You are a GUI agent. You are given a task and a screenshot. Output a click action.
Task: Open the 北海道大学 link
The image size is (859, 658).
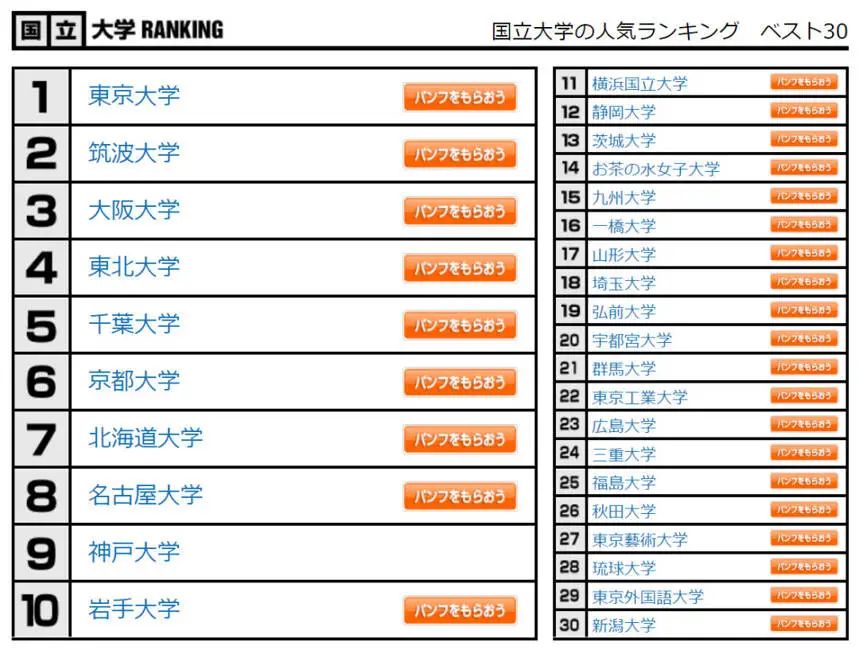coord(146,438)
